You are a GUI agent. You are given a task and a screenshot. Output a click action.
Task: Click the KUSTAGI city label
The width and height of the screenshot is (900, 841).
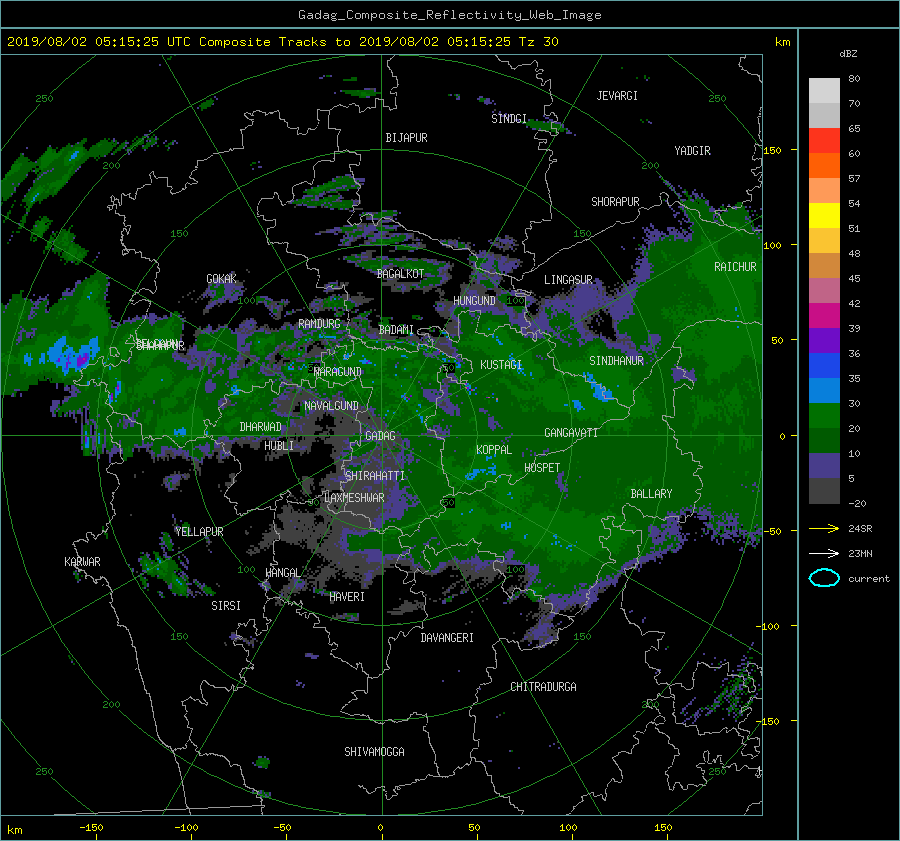point(501,365)
